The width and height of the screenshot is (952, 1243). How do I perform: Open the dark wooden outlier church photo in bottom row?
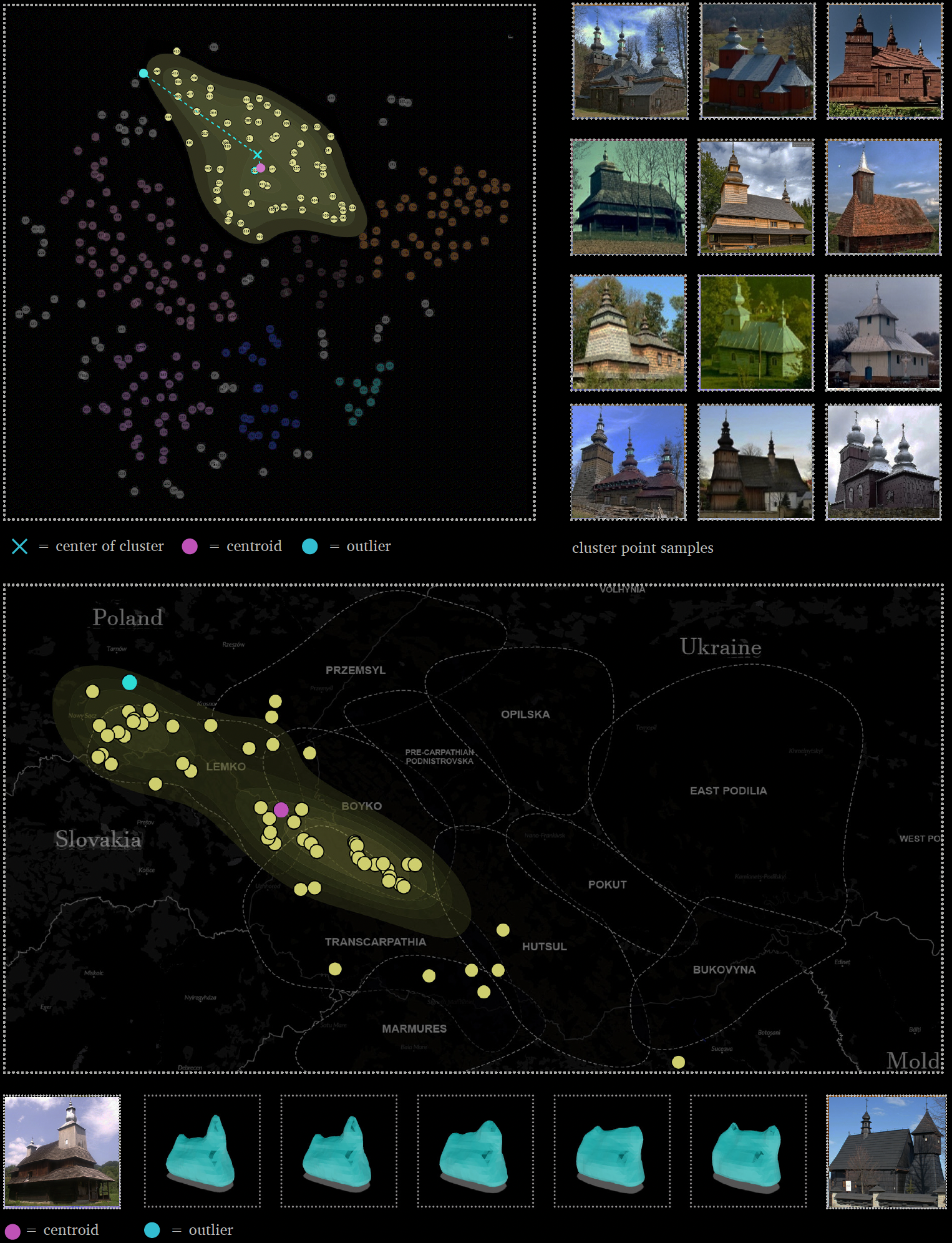(x=886, y=1152)
